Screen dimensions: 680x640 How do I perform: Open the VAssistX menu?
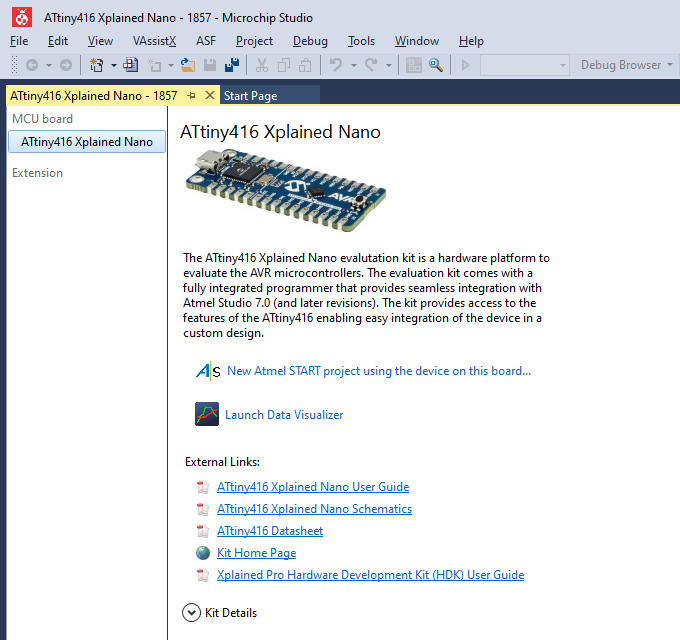coord(154,41)
